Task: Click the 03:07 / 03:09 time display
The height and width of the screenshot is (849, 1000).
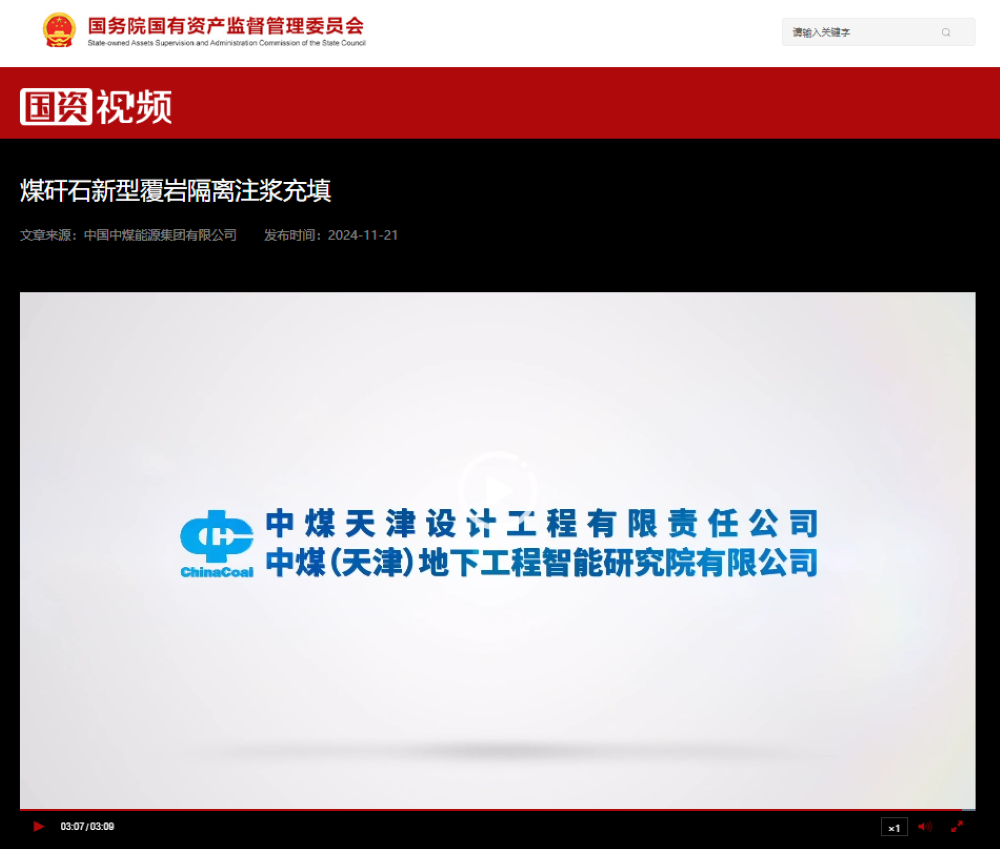Action: point(87,827)
